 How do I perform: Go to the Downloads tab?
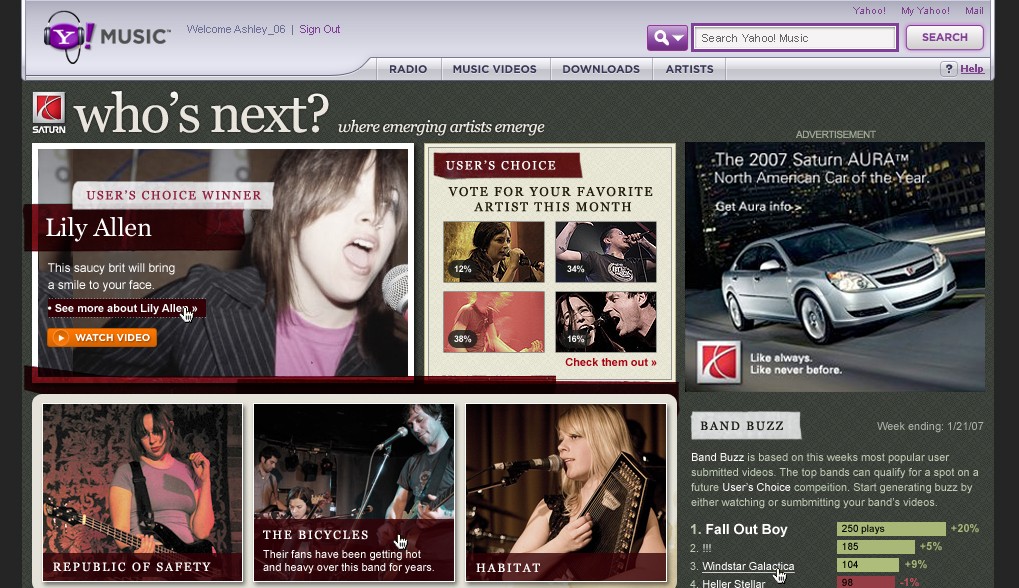[x=600, y=69]
